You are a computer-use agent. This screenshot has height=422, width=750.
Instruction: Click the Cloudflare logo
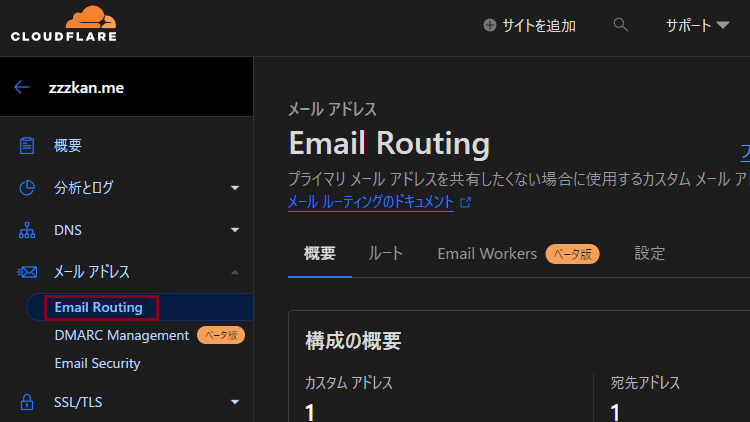(x=64, y=24)
